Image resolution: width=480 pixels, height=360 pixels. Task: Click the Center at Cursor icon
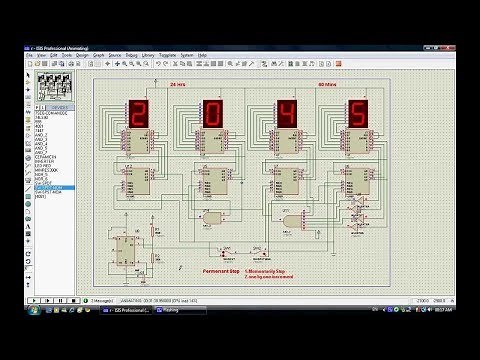(x=117, y=63)
